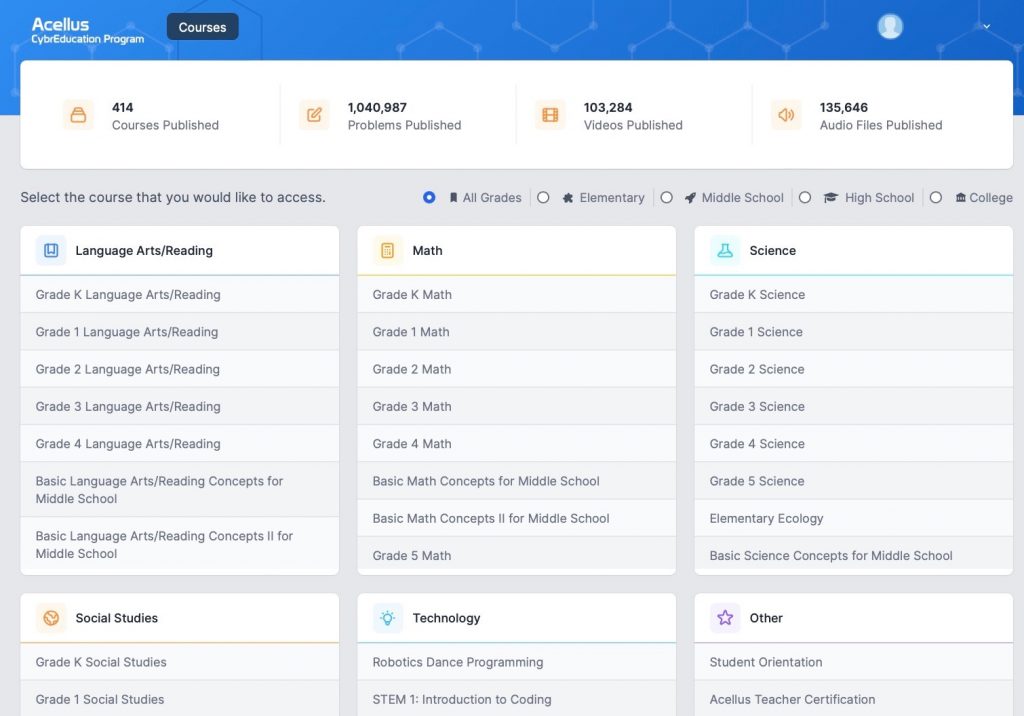Viewport: 1024px width, 716px height.
Task: Open Basic Language Arts/Reading Concepts II course
Action: (180, 545)
